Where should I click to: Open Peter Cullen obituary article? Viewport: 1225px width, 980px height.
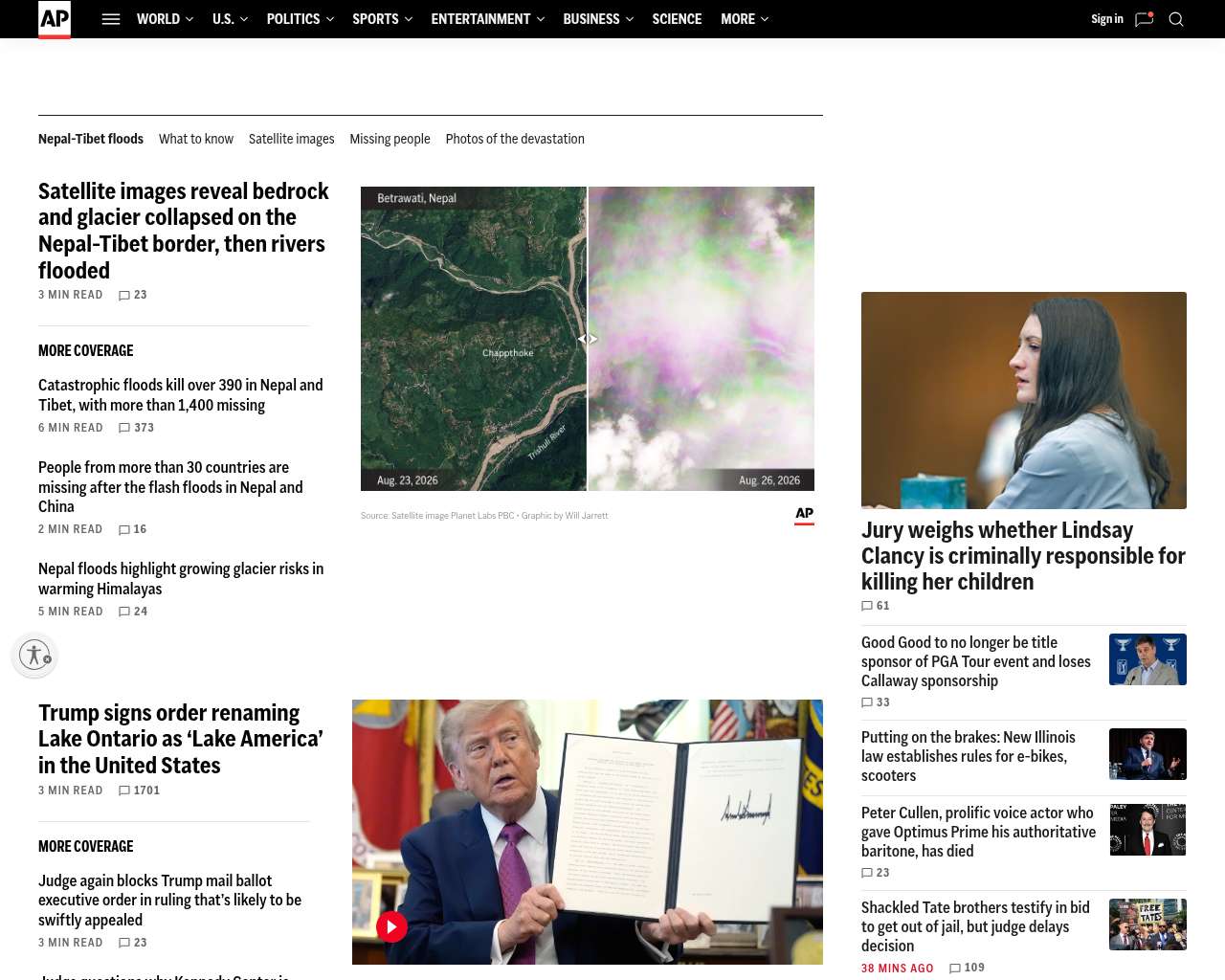coord(978,832)
